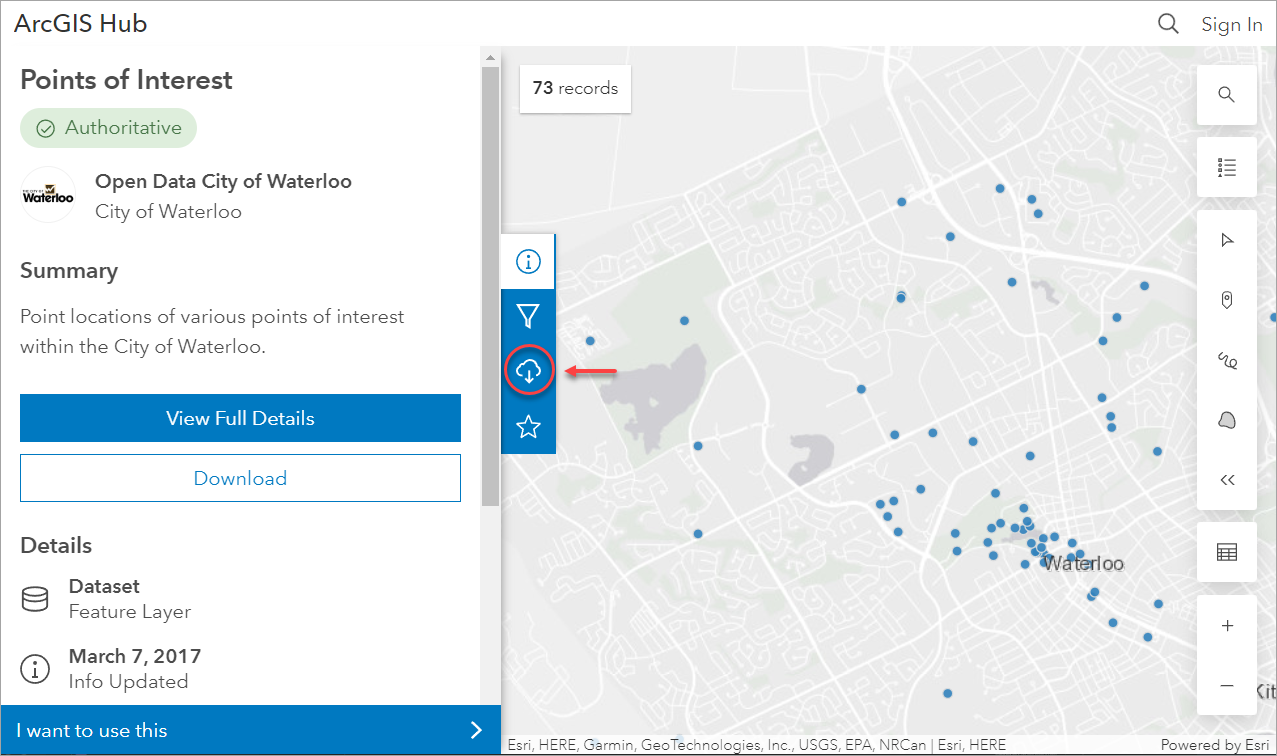
Task: Click the View Full Details button
Action: 240,418
